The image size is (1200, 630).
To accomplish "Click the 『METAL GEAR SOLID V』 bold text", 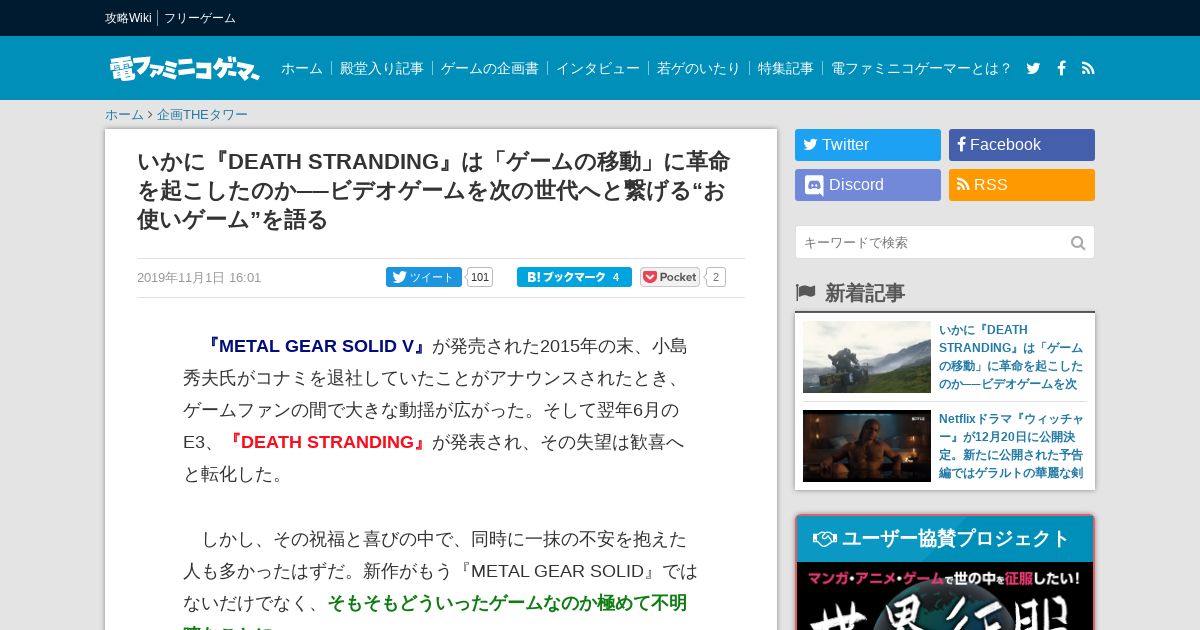I will [x=316, y=346].
